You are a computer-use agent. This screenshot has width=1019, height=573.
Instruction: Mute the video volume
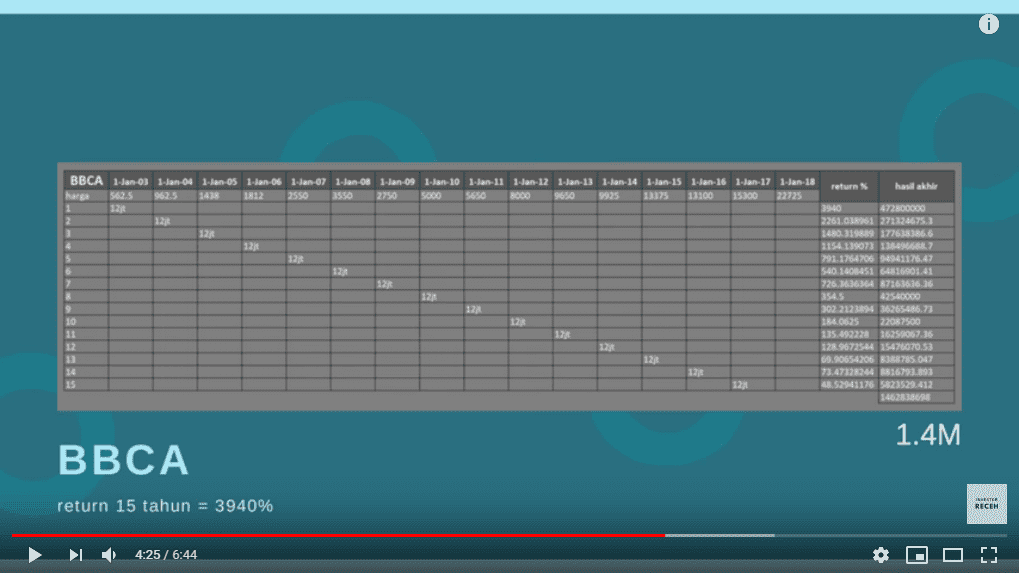coord(109,555)
